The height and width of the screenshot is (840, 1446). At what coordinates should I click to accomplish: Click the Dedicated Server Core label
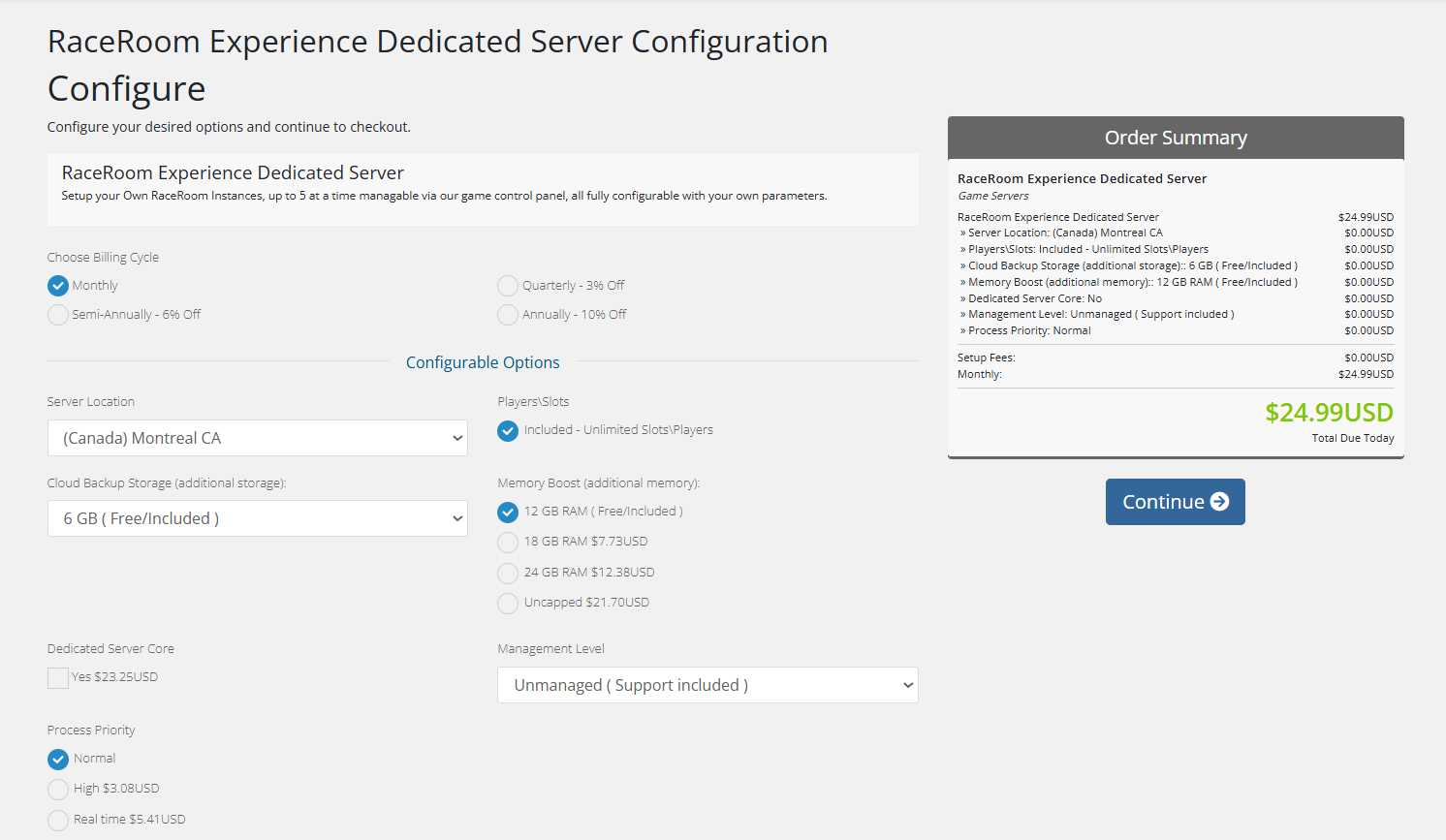pos(110,649)
